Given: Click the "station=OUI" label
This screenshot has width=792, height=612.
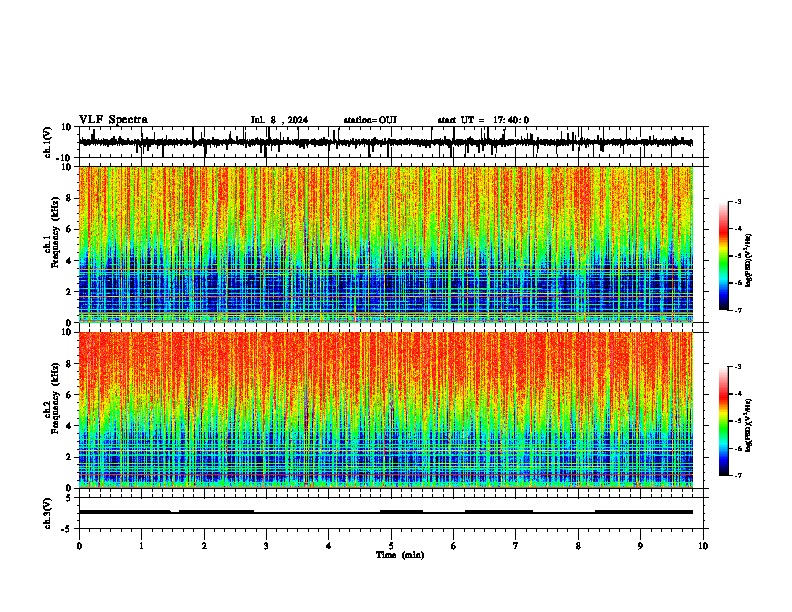Looking at the screenshot, I should pos(370,120).
